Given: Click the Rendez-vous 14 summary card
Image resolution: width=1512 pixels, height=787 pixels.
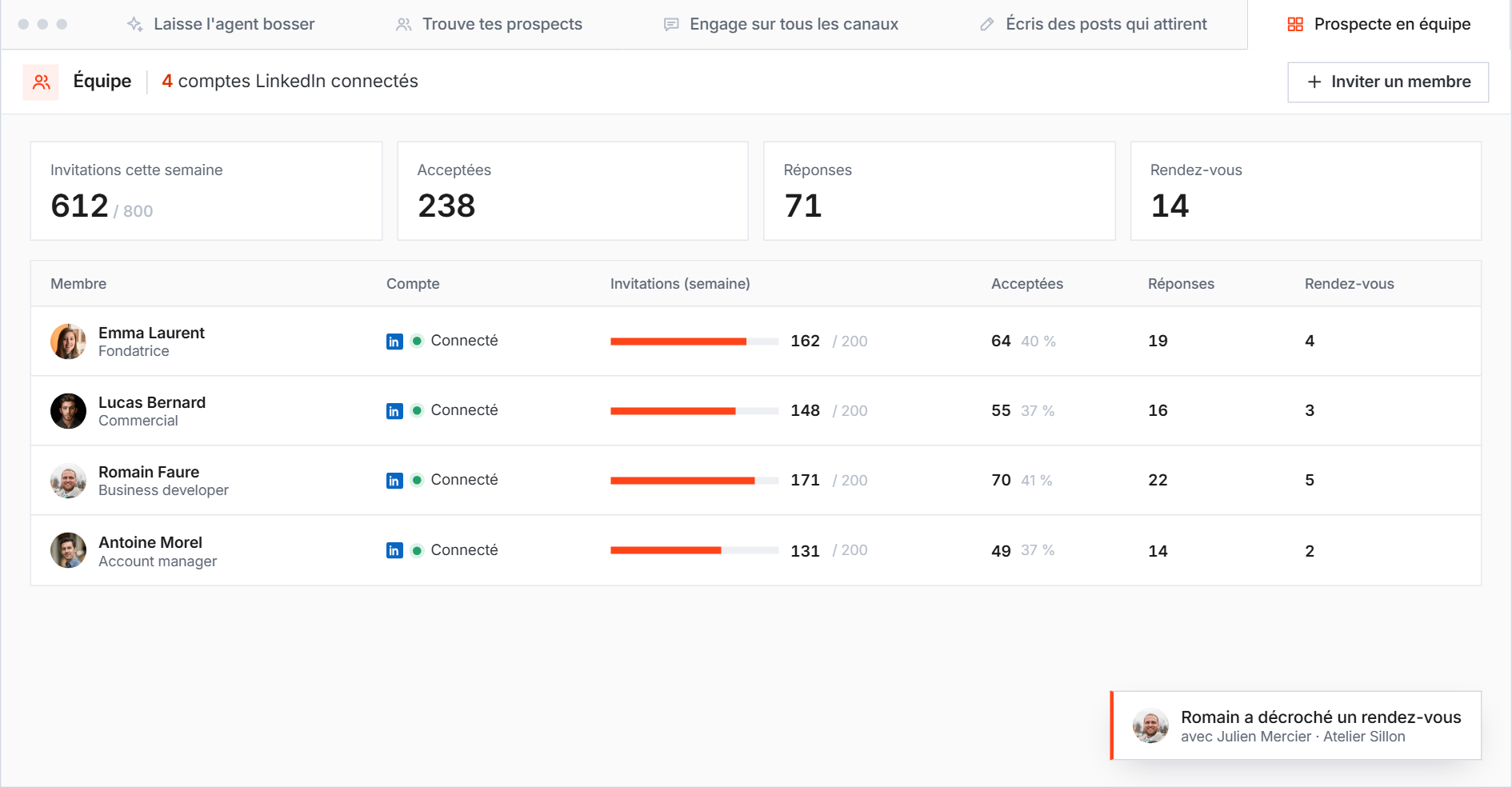Looking at the screenshot, I should (x=1306, y=191).
